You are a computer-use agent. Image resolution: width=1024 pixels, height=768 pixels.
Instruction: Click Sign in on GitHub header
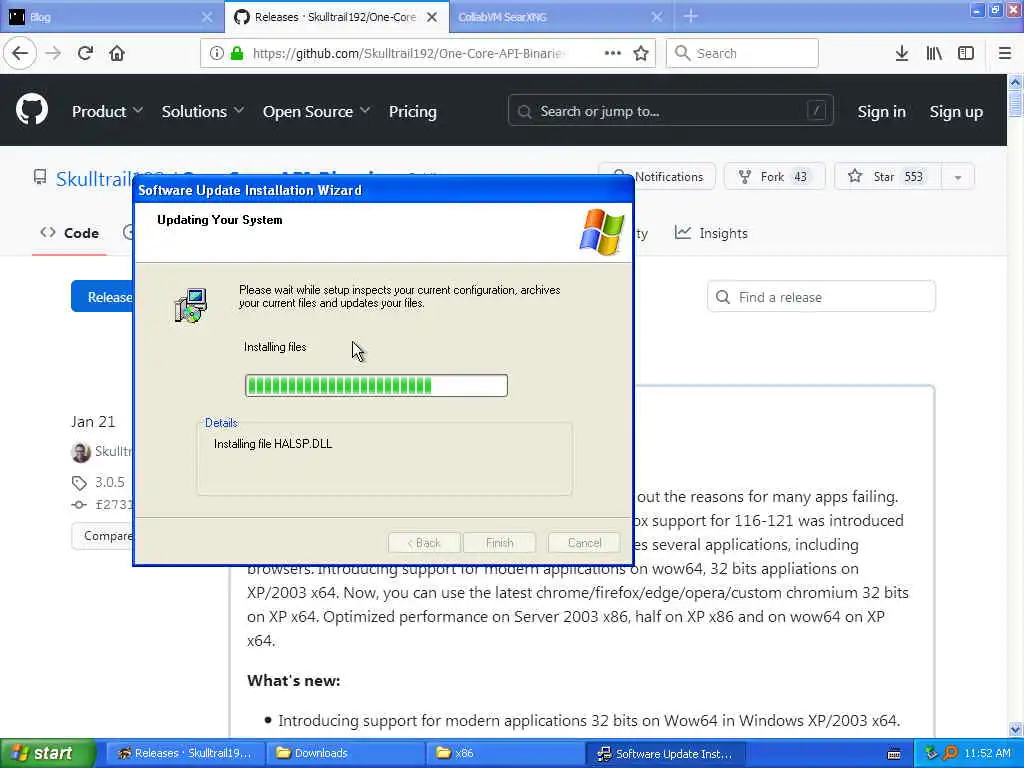881,112
